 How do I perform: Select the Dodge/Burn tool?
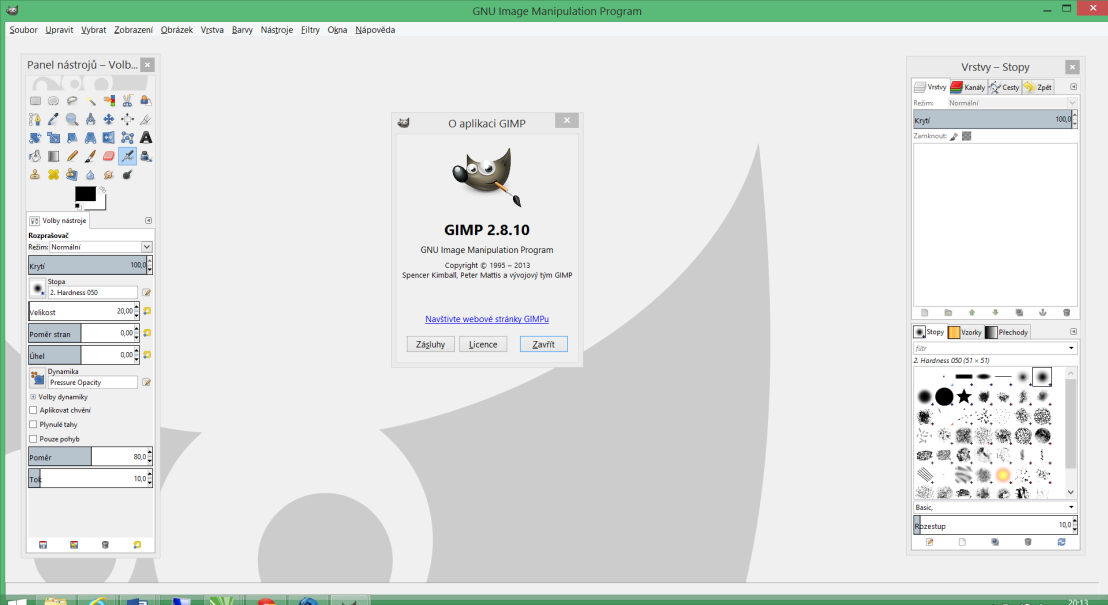[127, 174]
